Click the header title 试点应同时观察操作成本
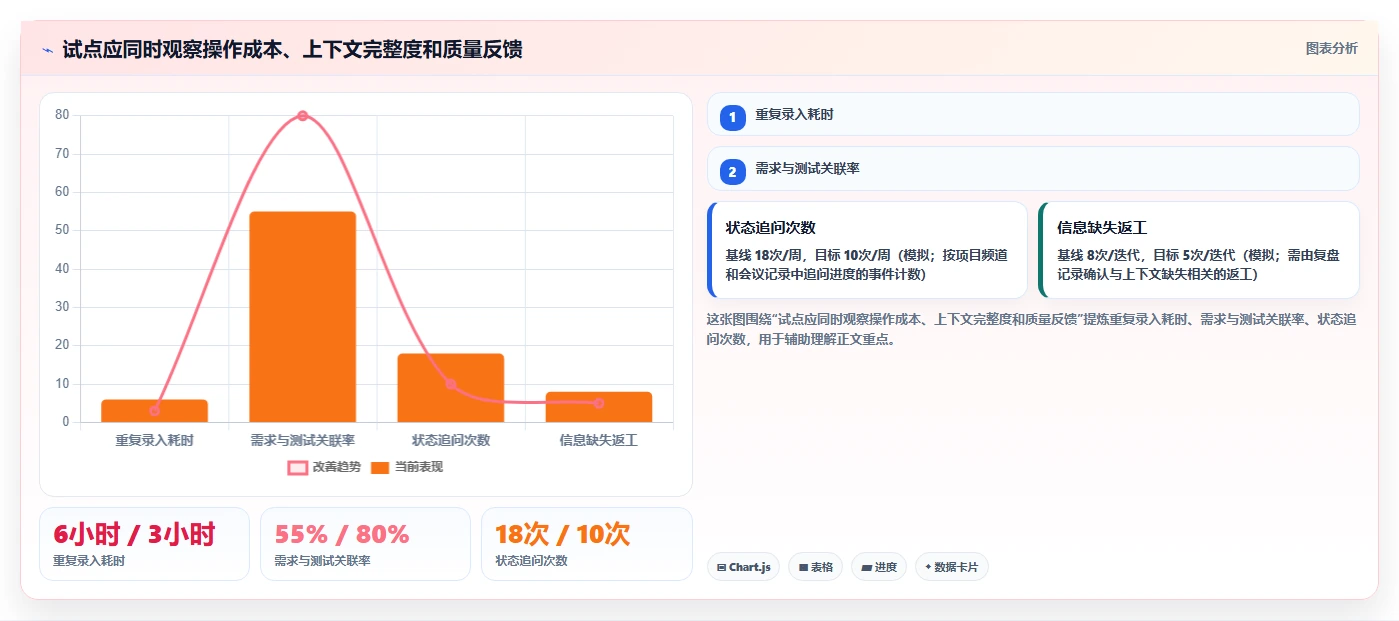 coord(292,50)
